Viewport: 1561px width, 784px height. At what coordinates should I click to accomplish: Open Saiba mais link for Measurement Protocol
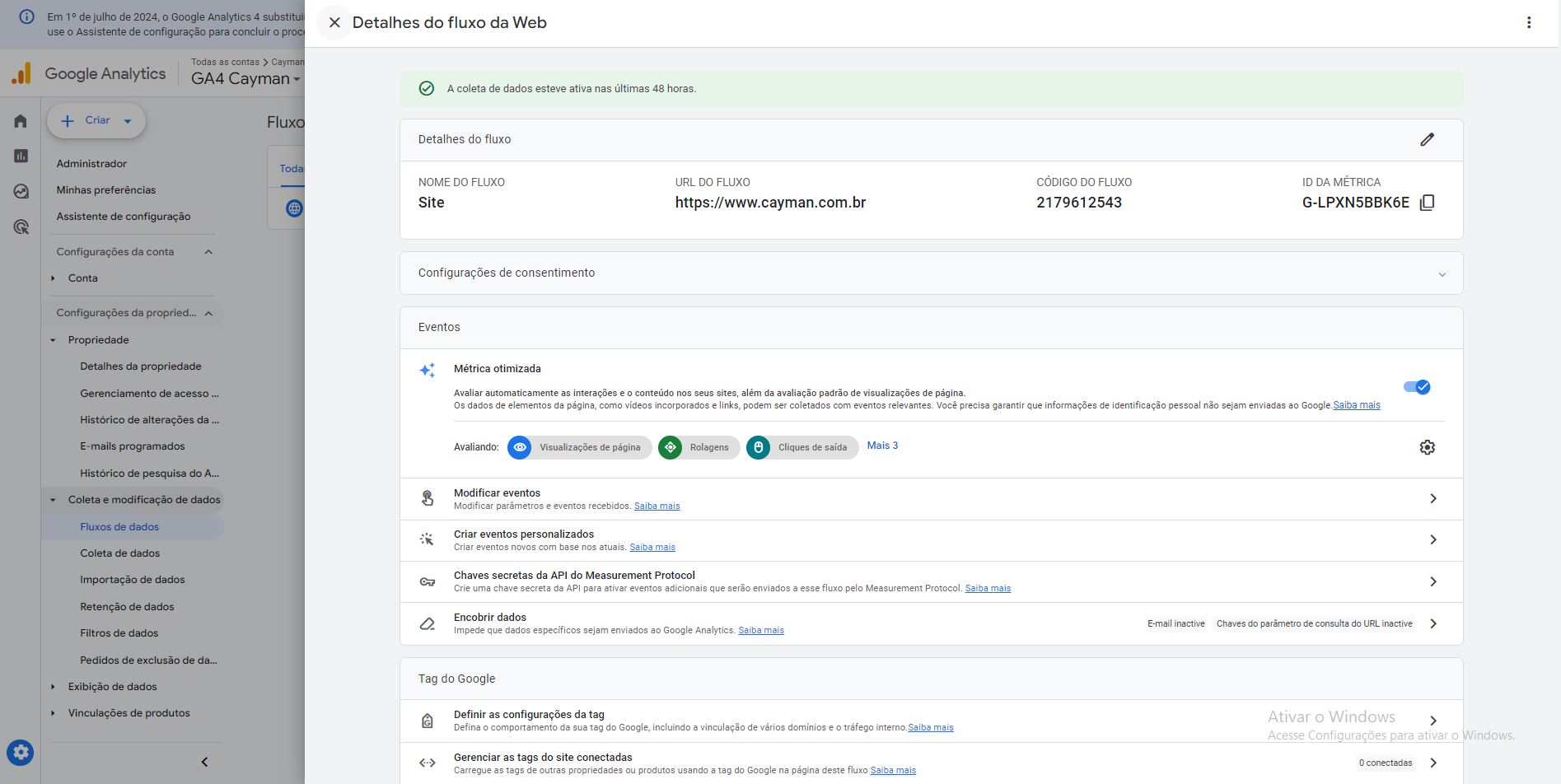point(988,588)
